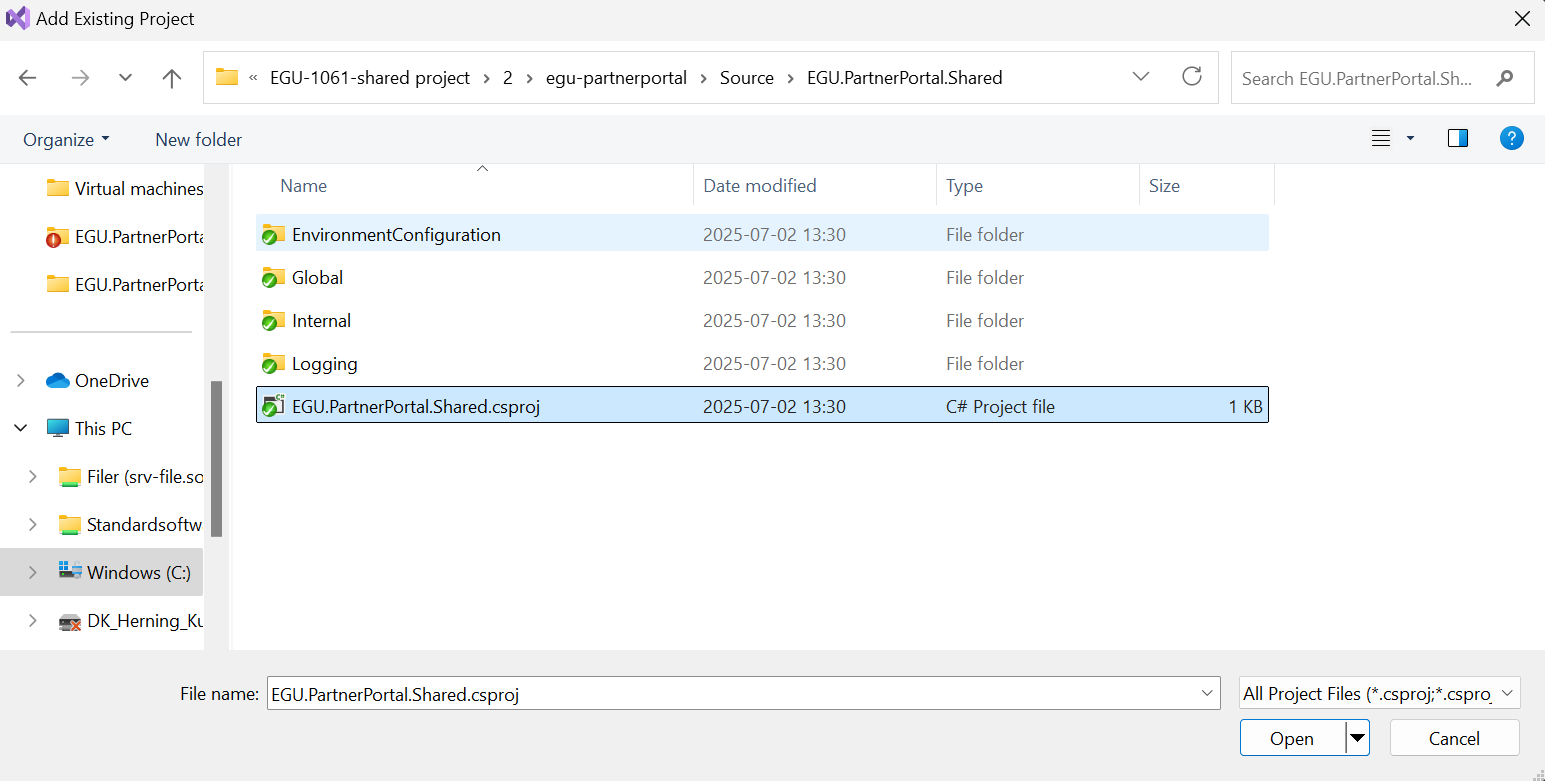Click the C# Project file type cell
Screen dimensions: 1545x781
1000,407
